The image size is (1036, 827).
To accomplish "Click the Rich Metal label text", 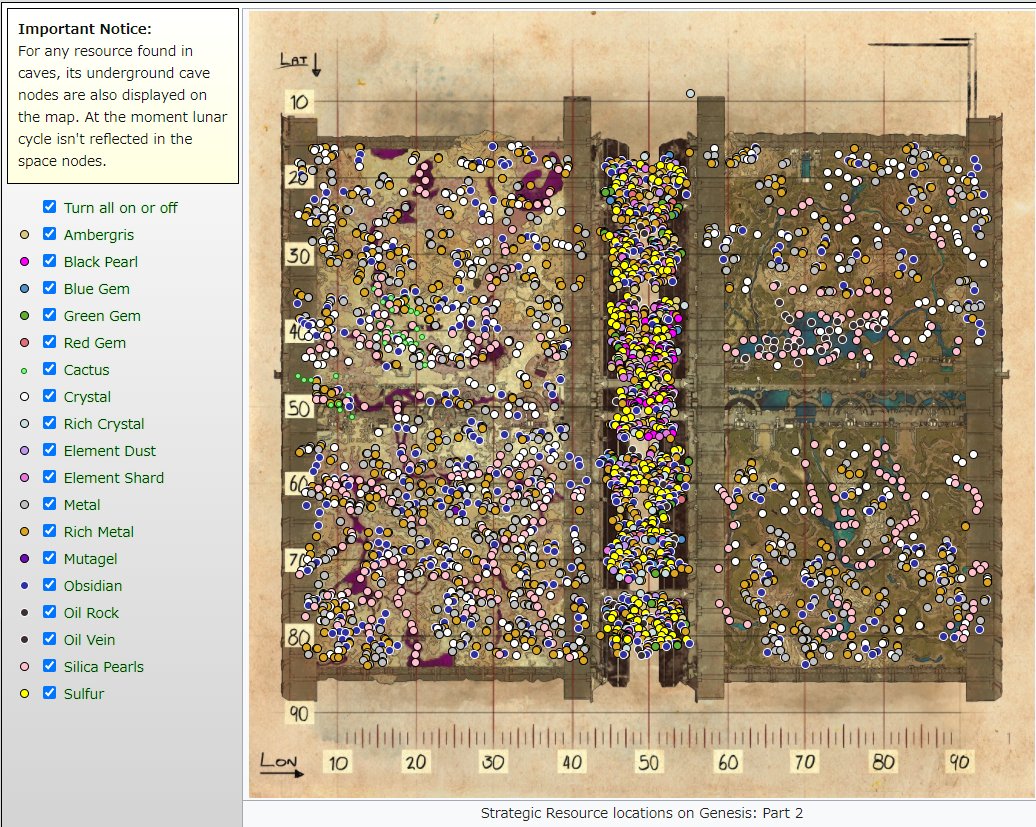I will tap(98, 532).
